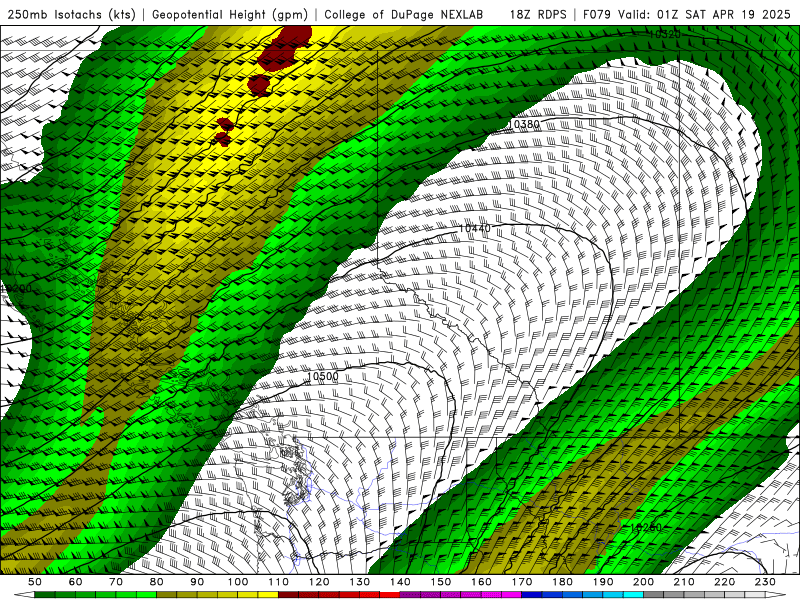The height and width of the screenshot is (600, 800).
Task: Select the 'Geopotential Height (gpm)' title label
Action: 230,14
